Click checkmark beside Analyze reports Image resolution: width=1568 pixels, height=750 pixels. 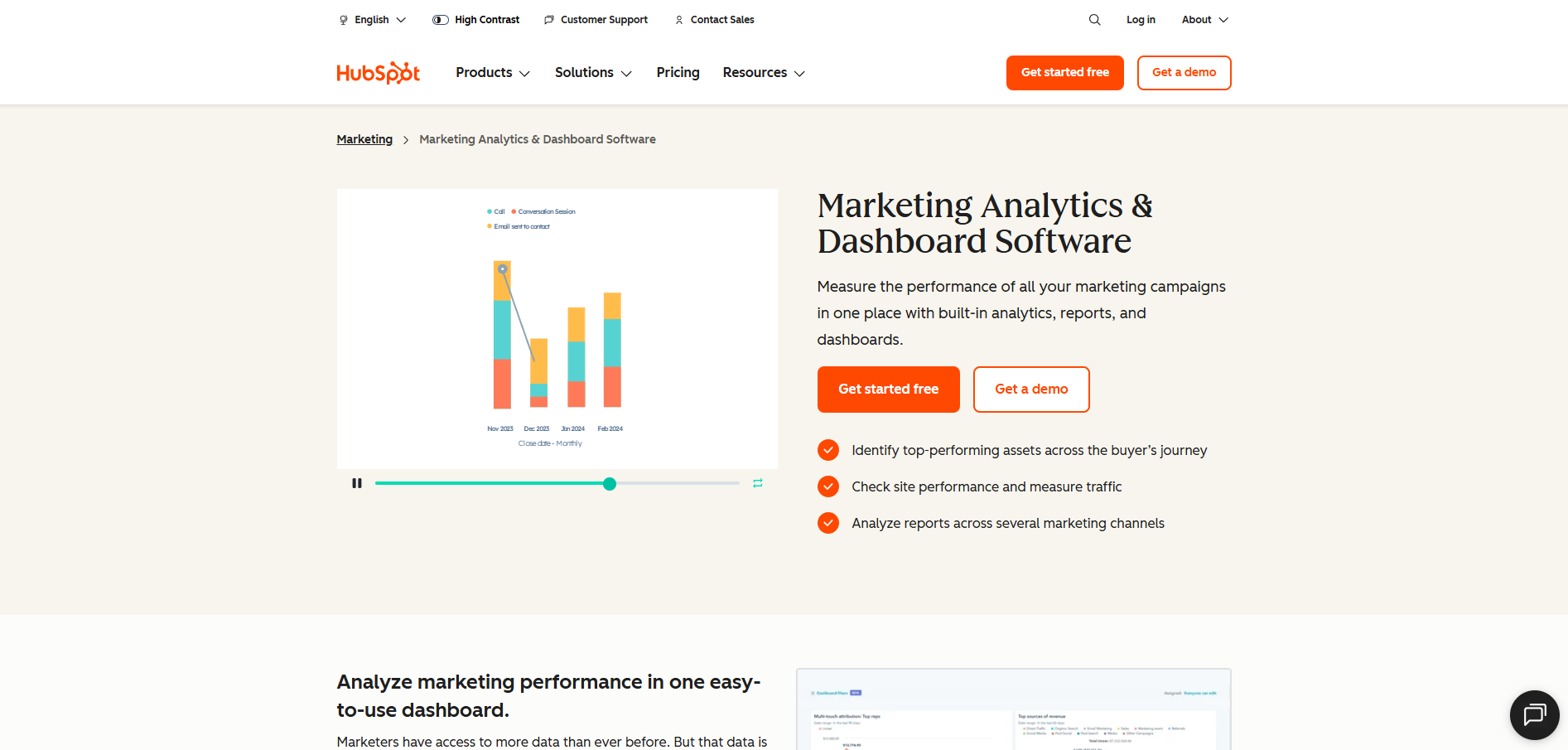click(828, 523)
